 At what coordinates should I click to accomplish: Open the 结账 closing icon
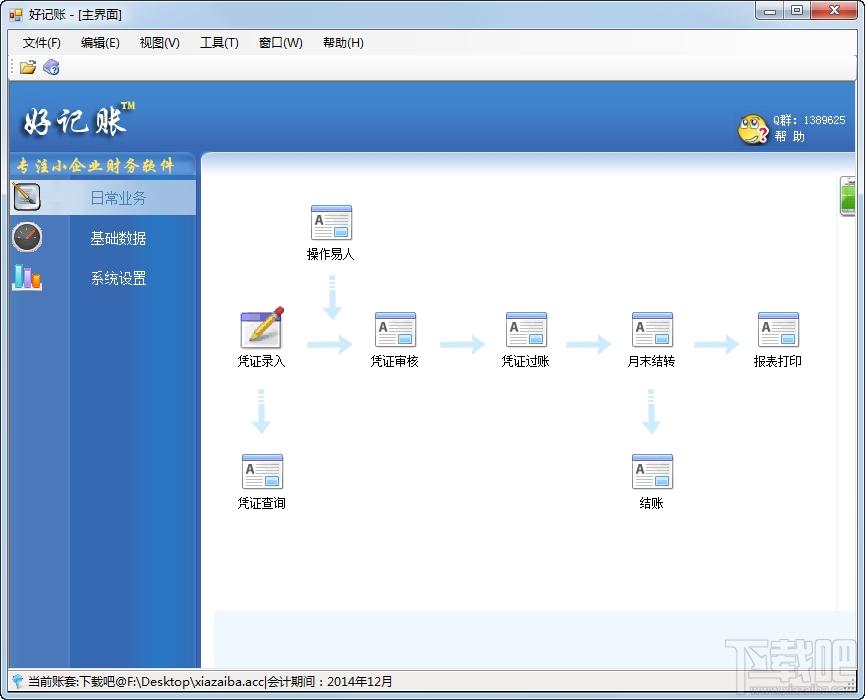click(652, 471)
